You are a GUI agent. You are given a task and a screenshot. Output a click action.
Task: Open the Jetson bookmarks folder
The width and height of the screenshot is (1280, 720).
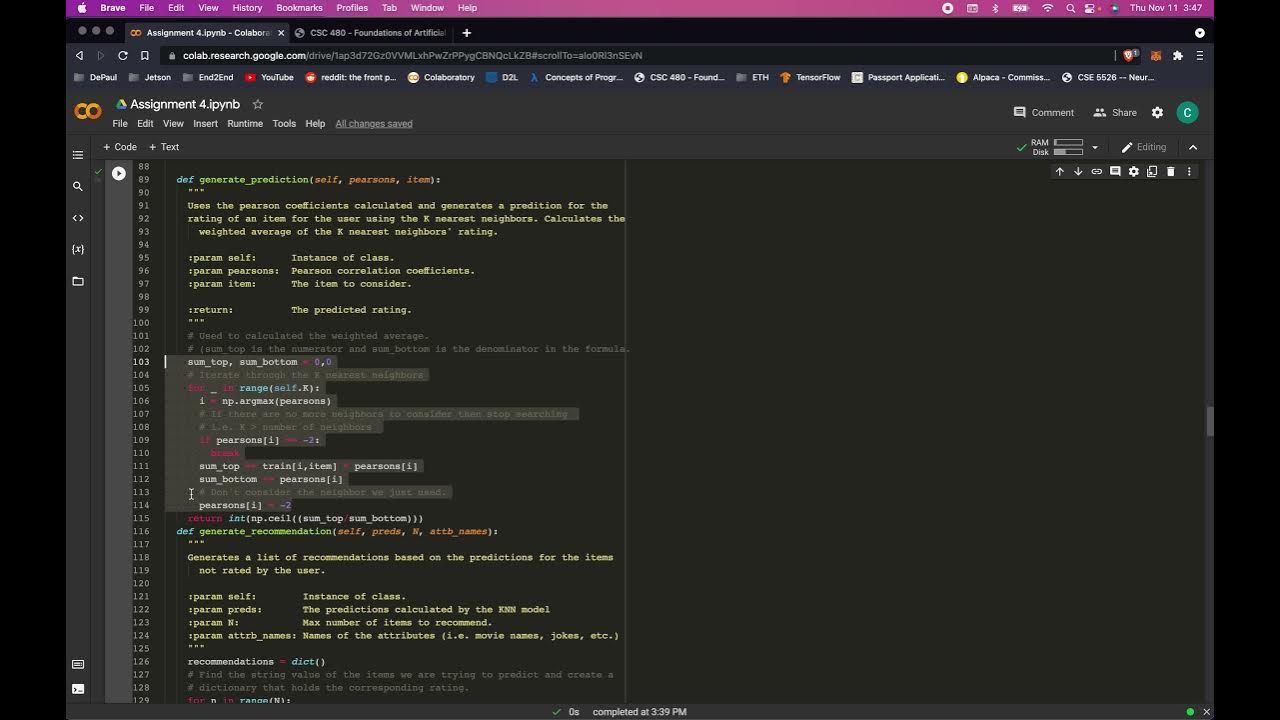(x=149, y=77)
